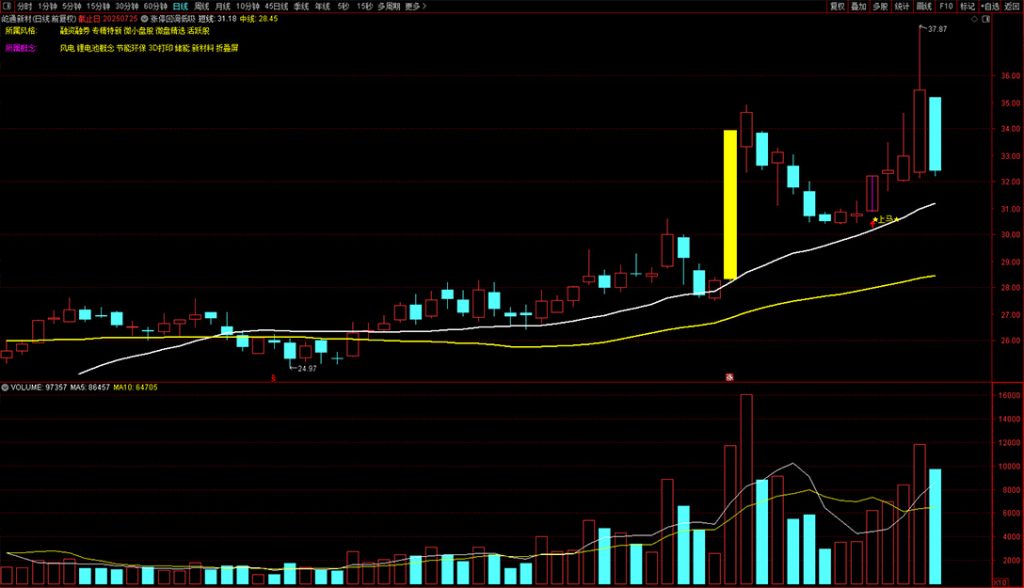The width and height of the screenshot is (1024, 588).
Task: Click the tall yellow highlighted candlestick
Action: click(730, 204)
